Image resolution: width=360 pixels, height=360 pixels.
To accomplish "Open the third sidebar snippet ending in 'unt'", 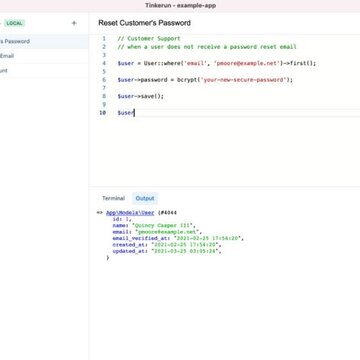I will coord(44,71).
